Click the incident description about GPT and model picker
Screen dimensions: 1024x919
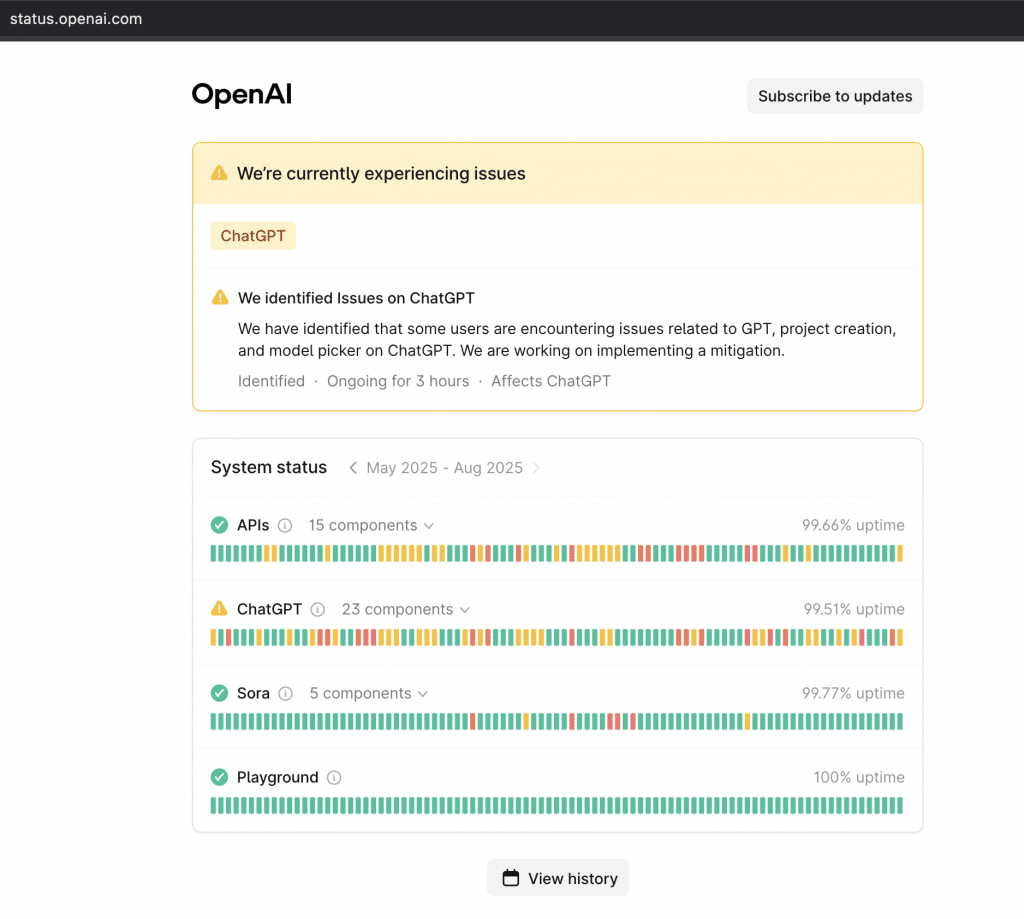[x=567, y=340]
